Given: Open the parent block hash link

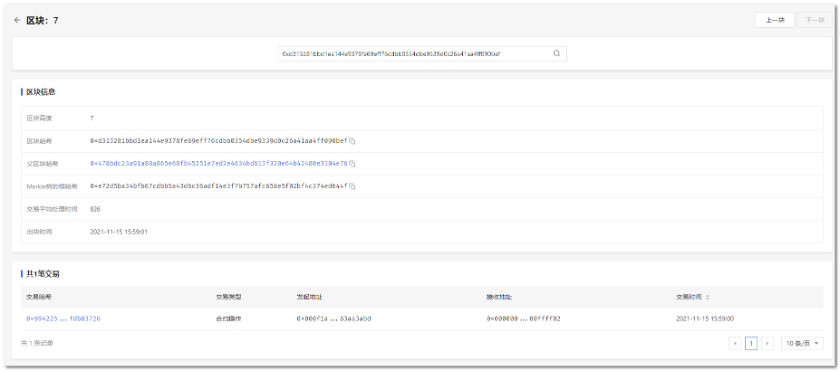Looking at the screenshot, I should (x=219, y=163).
